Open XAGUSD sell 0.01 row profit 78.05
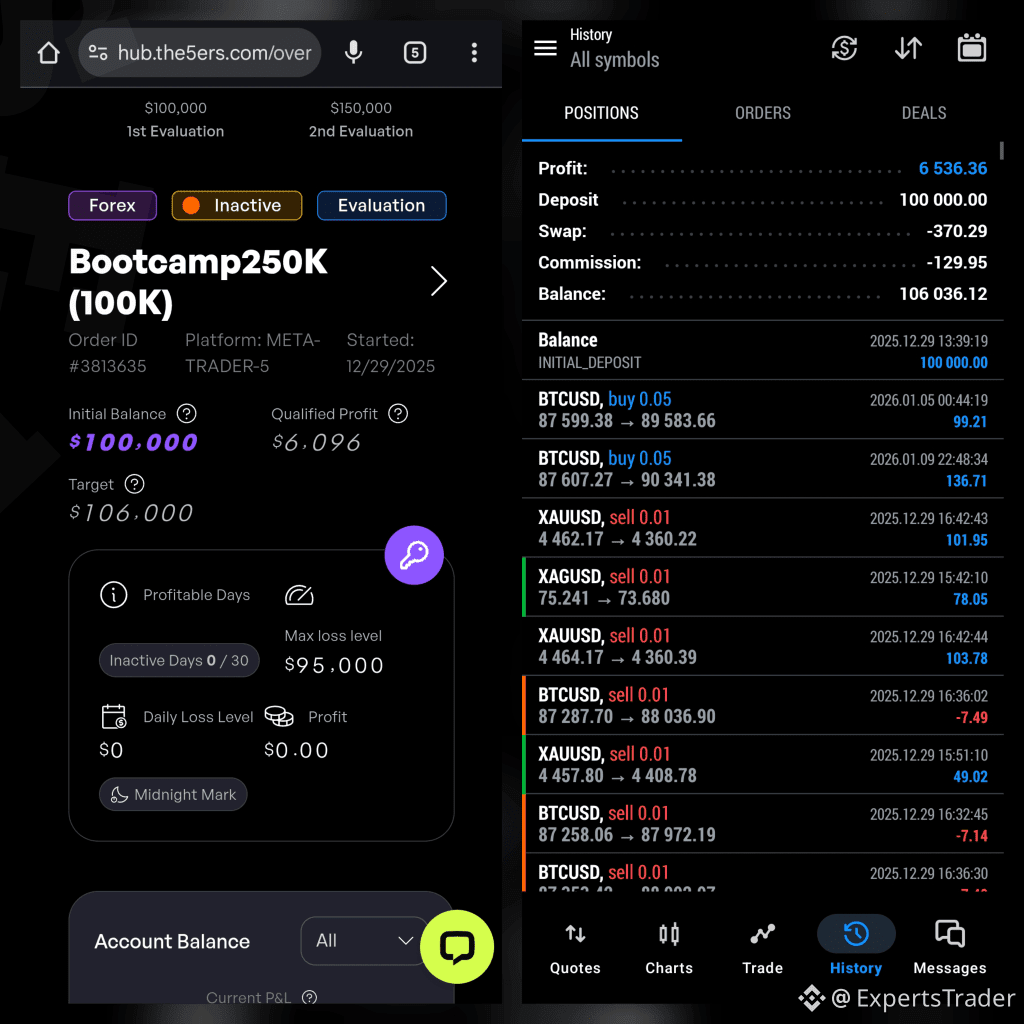Screen dimensions: 1024x1024 (x=763, y=587)
